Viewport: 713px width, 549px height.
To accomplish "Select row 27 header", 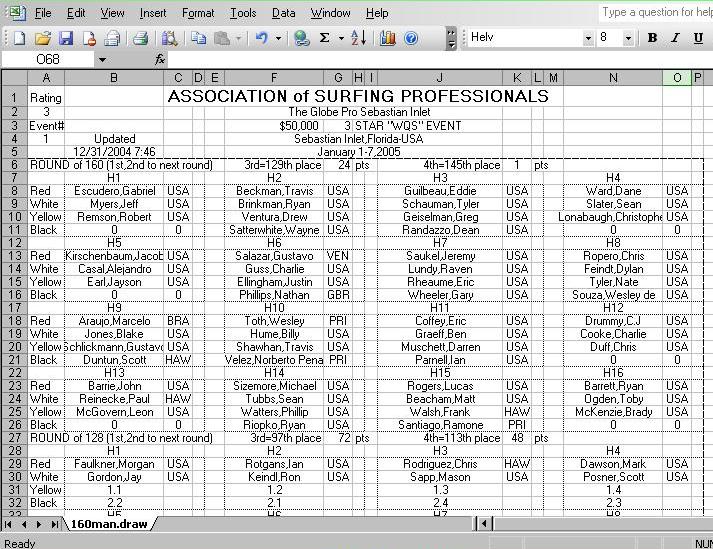I will (14, 438).
